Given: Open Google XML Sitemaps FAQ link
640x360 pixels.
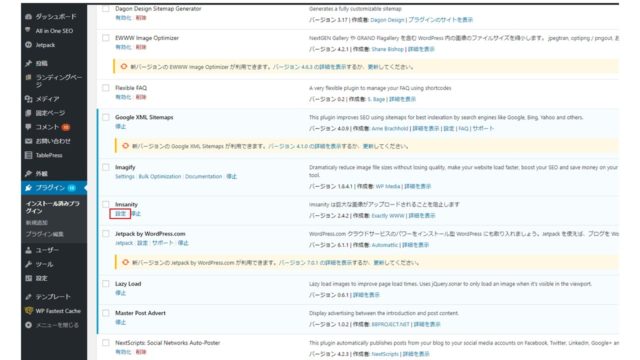Looking at the screenshot, I should coord(463,129).
